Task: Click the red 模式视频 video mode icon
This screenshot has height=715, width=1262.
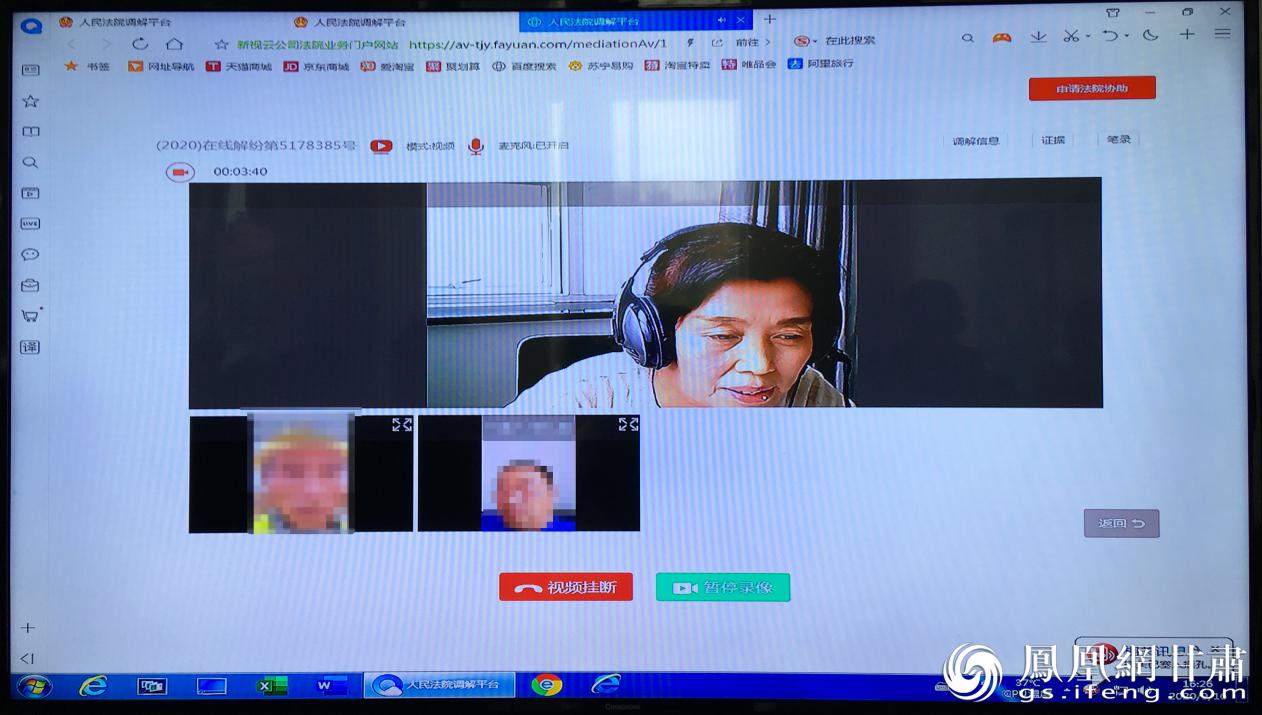Action: coord(381,145)
